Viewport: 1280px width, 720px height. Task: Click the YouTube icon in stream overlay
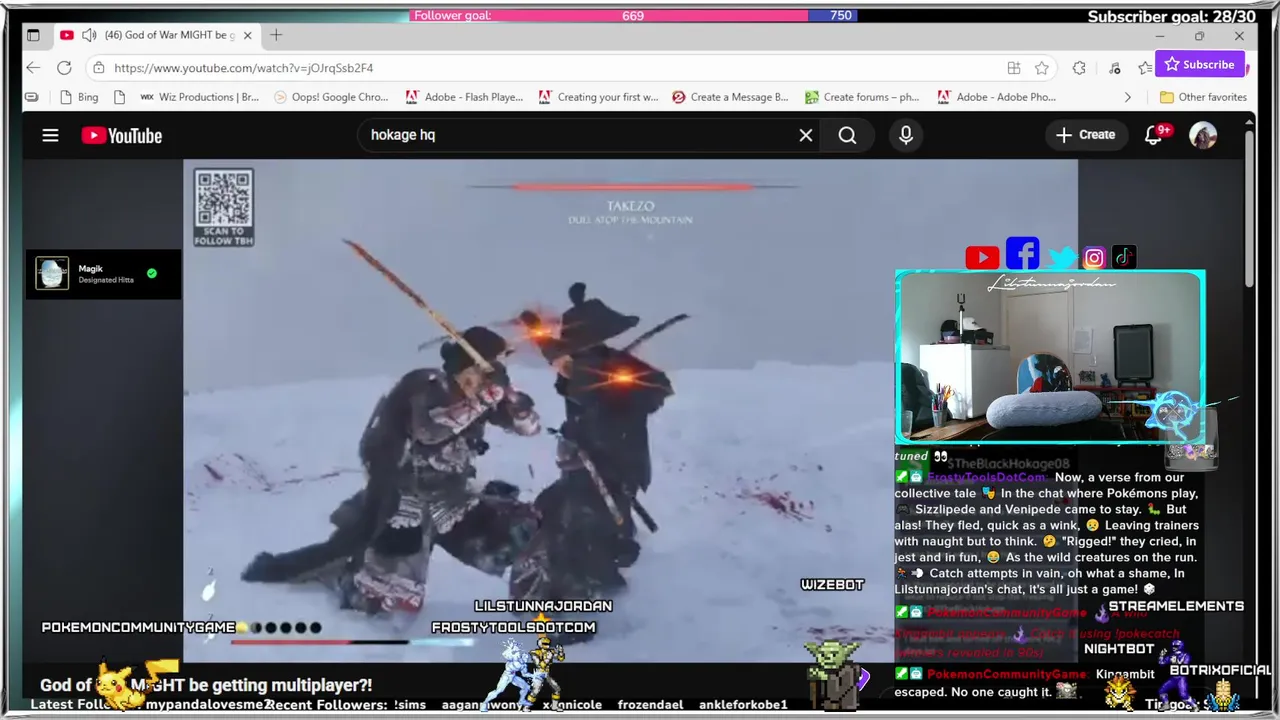pos(982,258)
